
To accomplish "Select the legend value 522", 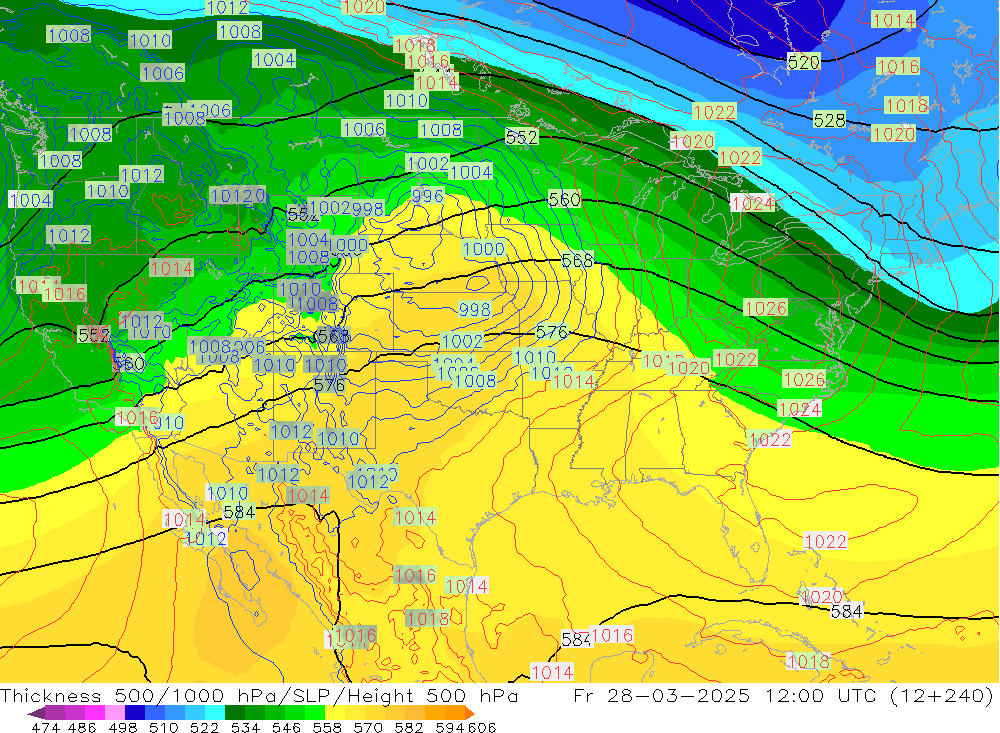I will (205, 727).
